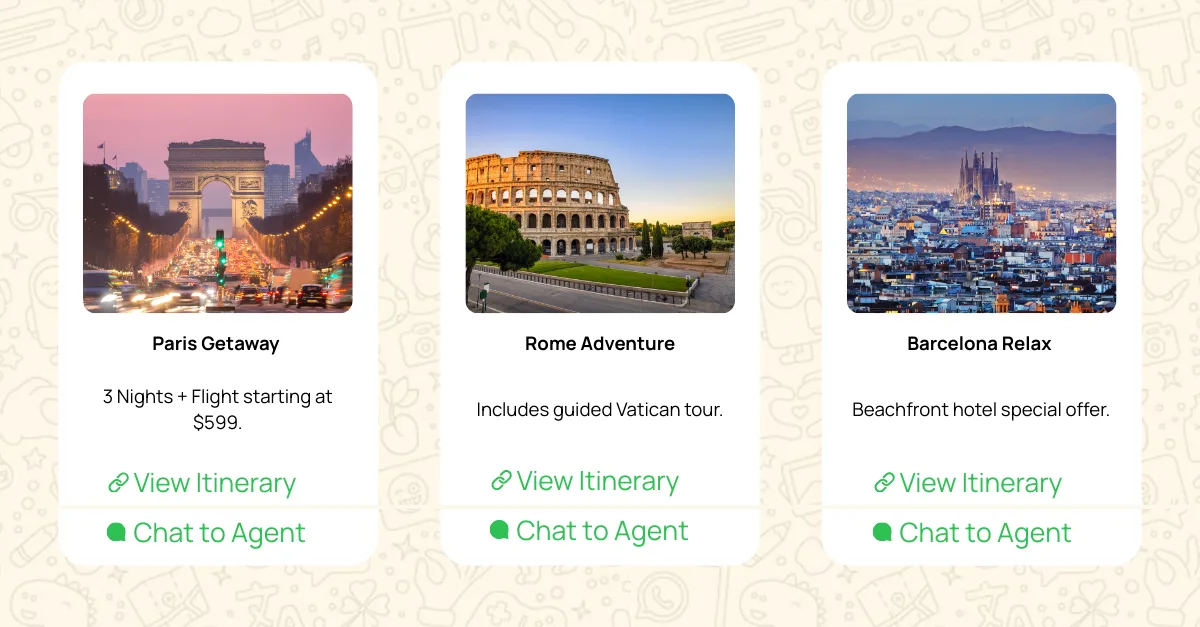
Task: Click link icon on Paris Getaway card
Action: (x=118, y=484)
